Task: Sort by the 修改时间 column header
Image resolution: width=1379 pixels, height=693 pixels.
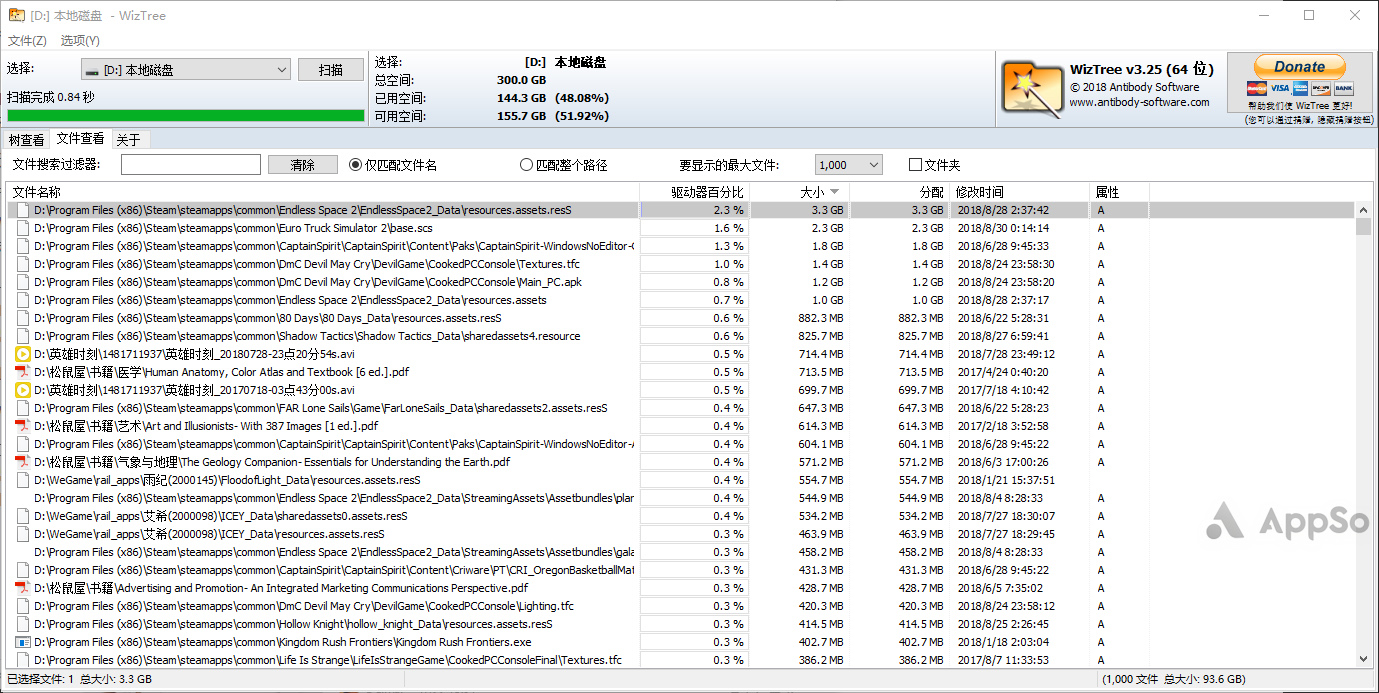Action: (1021, 192)
